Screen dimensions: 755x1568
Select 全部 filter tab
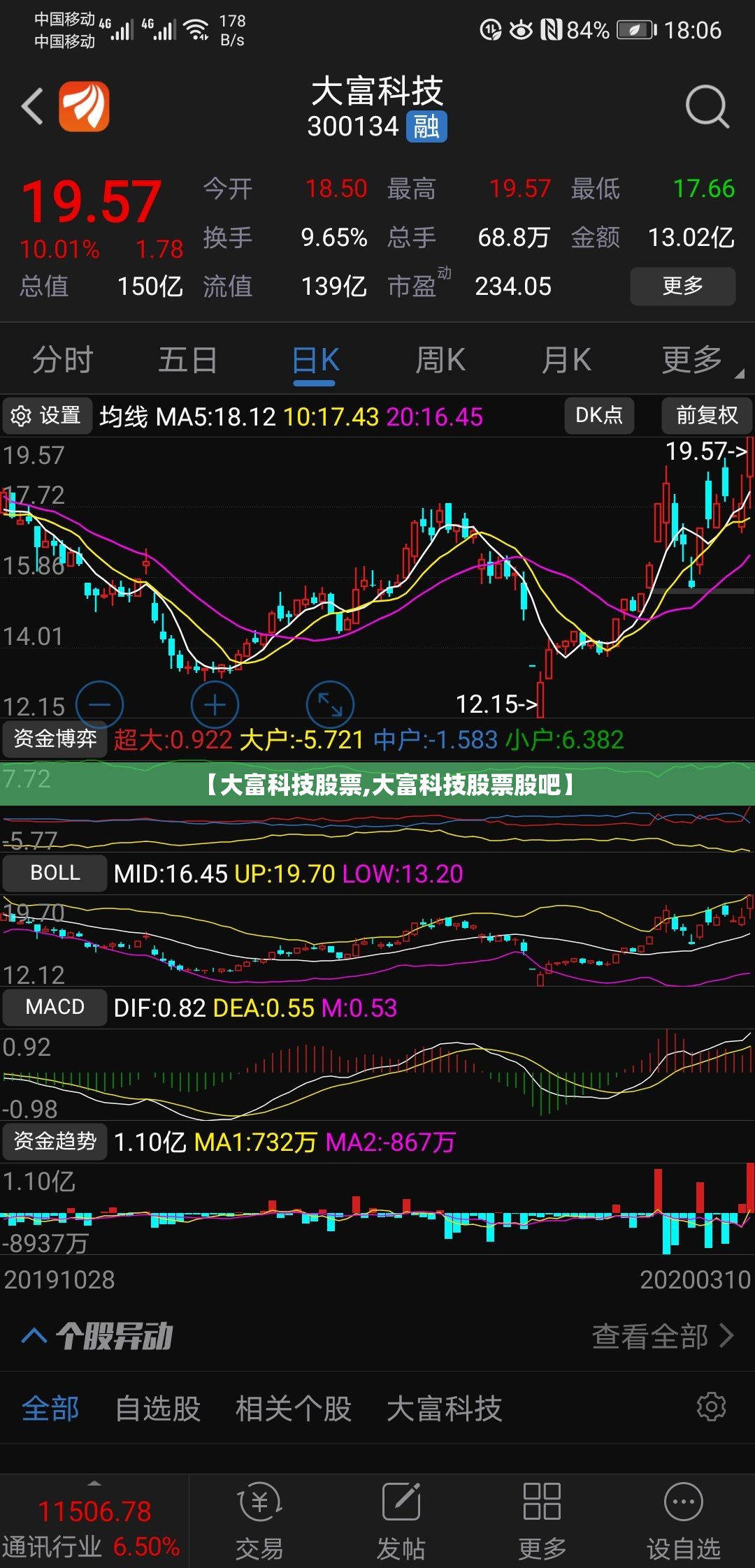tap(50, 1408)
